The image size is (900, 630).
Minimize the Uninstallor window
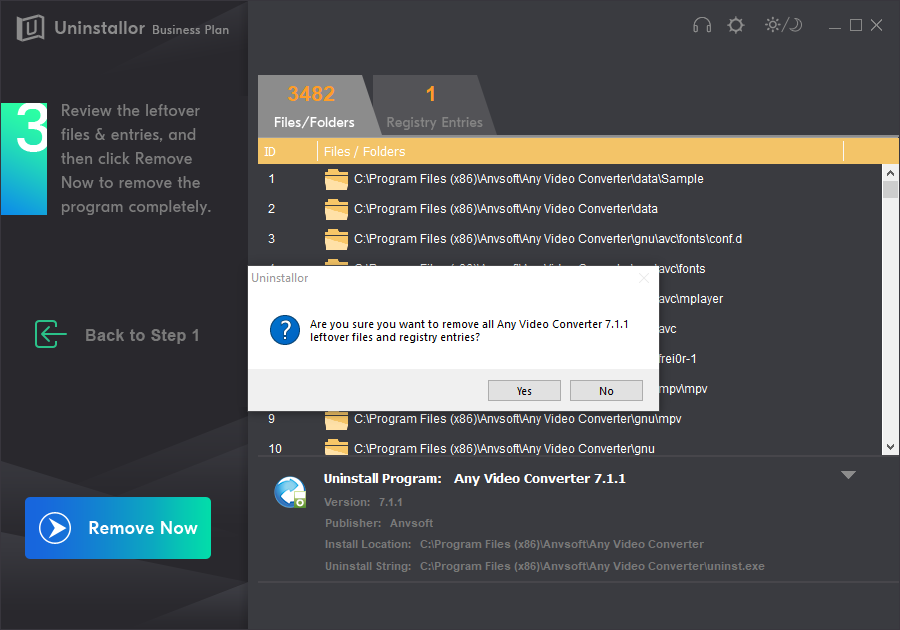[835, 26]
